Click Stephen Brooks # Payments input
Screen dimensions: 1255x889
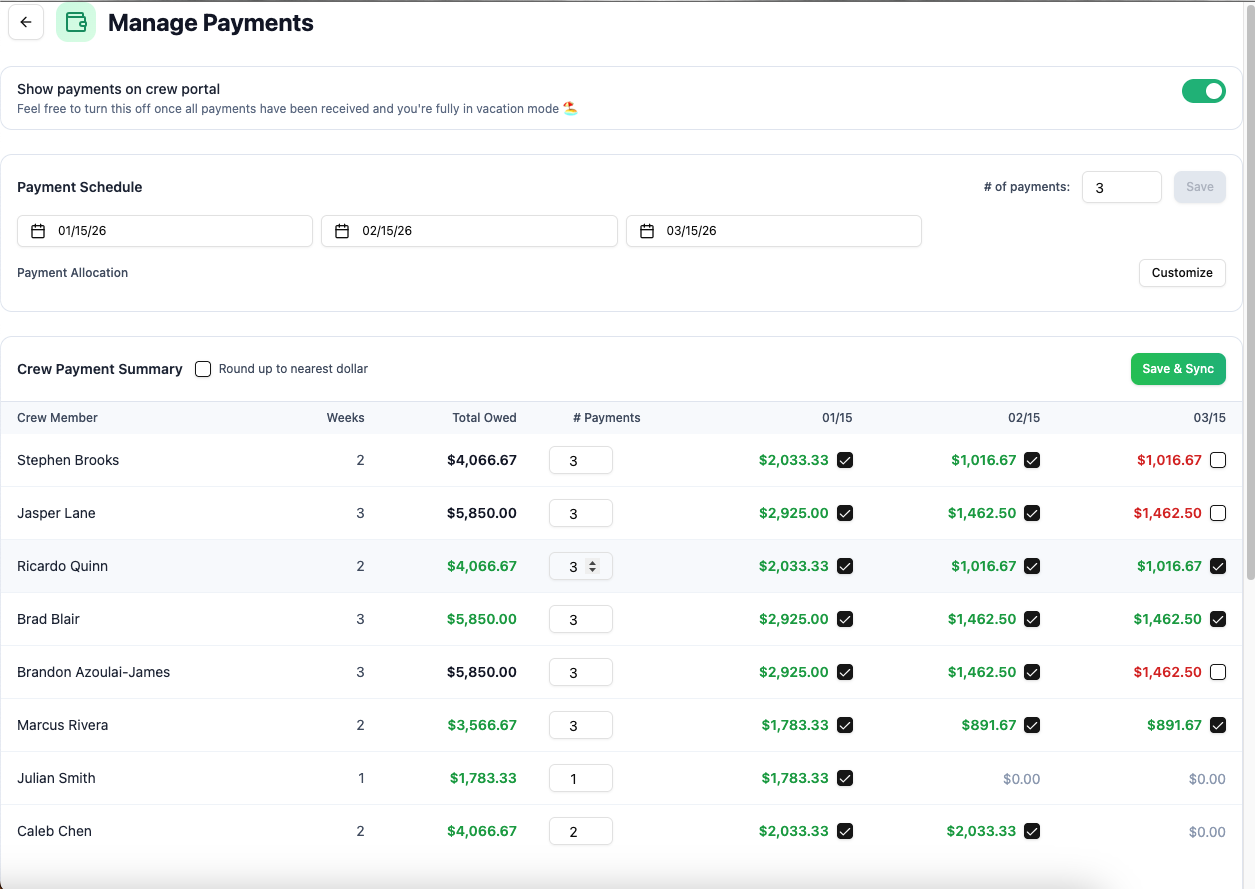(x=580, y=460)
